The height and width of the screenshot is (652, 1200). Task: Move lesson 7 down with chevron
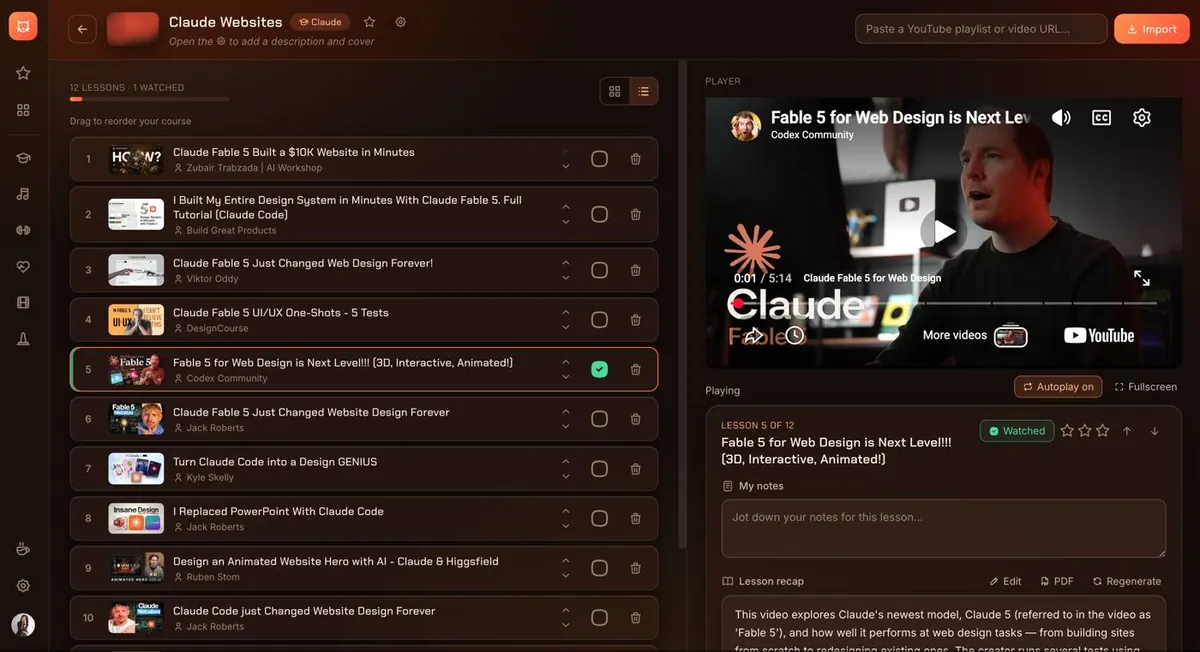point(566,477)
